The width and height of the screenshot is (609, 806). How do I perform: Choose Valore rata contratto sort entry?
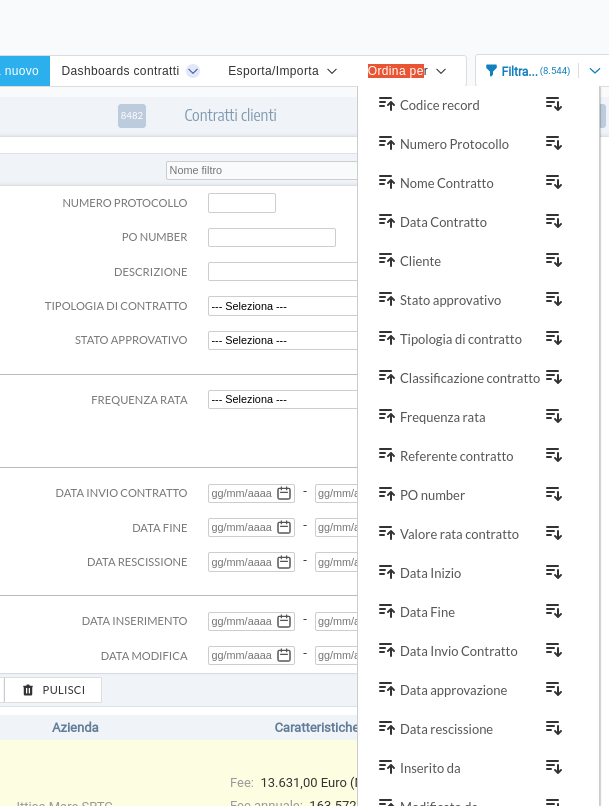click(x=459, y=534)
